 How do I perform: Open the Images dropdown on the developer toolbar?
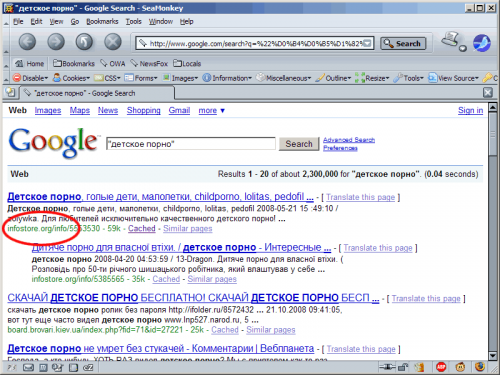(x=180, y=78)
